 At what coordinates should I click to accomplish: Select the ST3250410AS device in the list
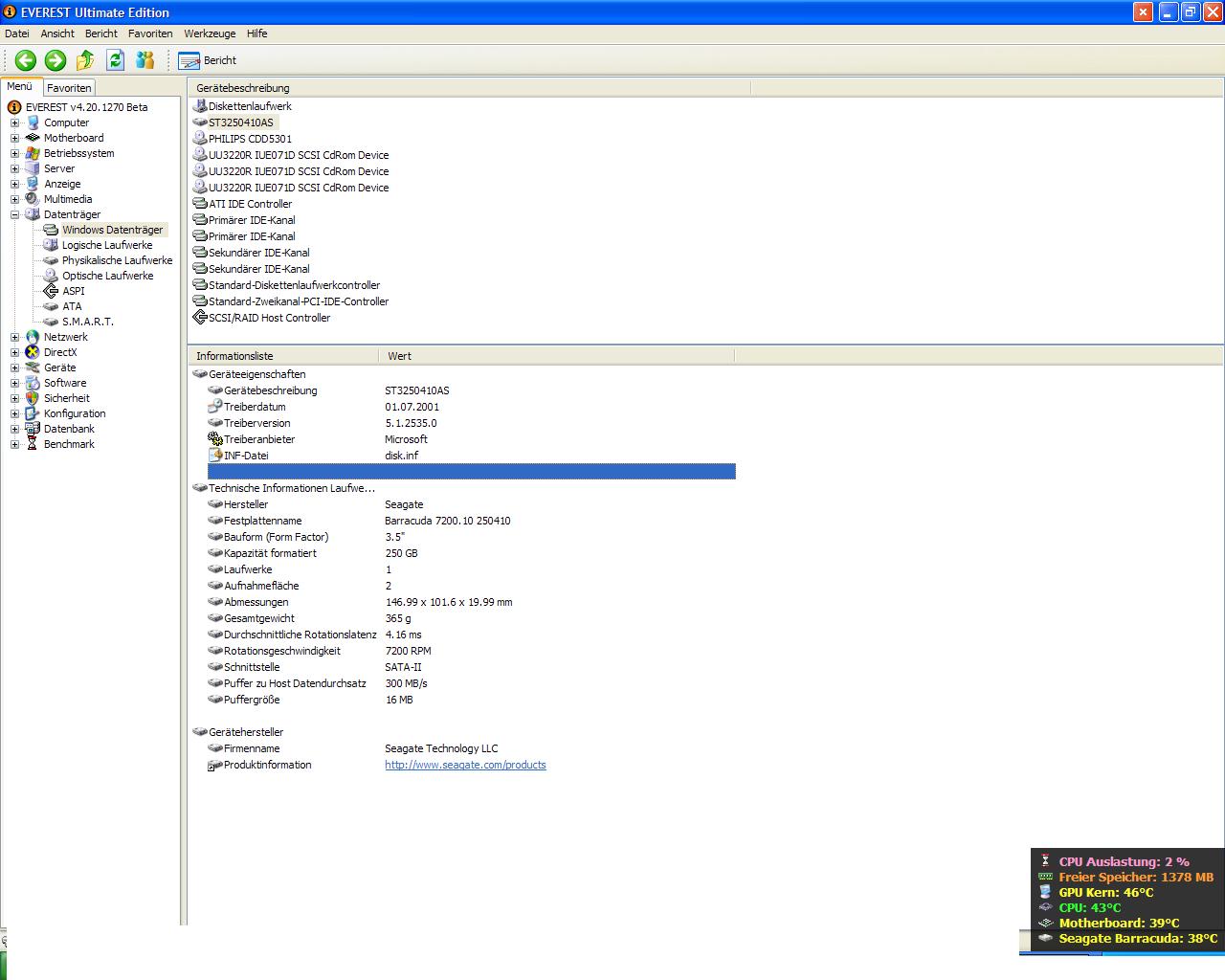[241, 122]
